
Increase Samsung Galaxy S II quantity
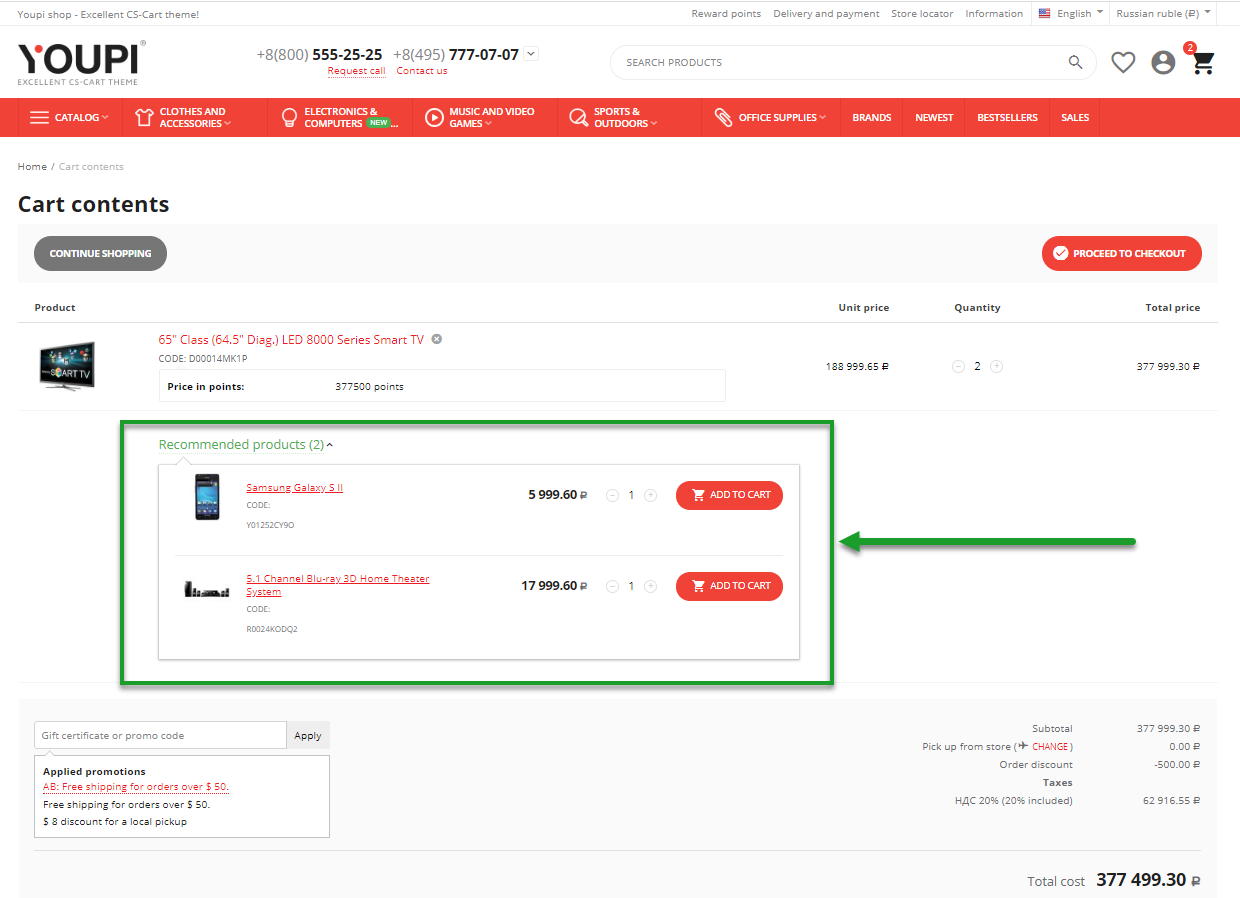[x=650, y=495]
